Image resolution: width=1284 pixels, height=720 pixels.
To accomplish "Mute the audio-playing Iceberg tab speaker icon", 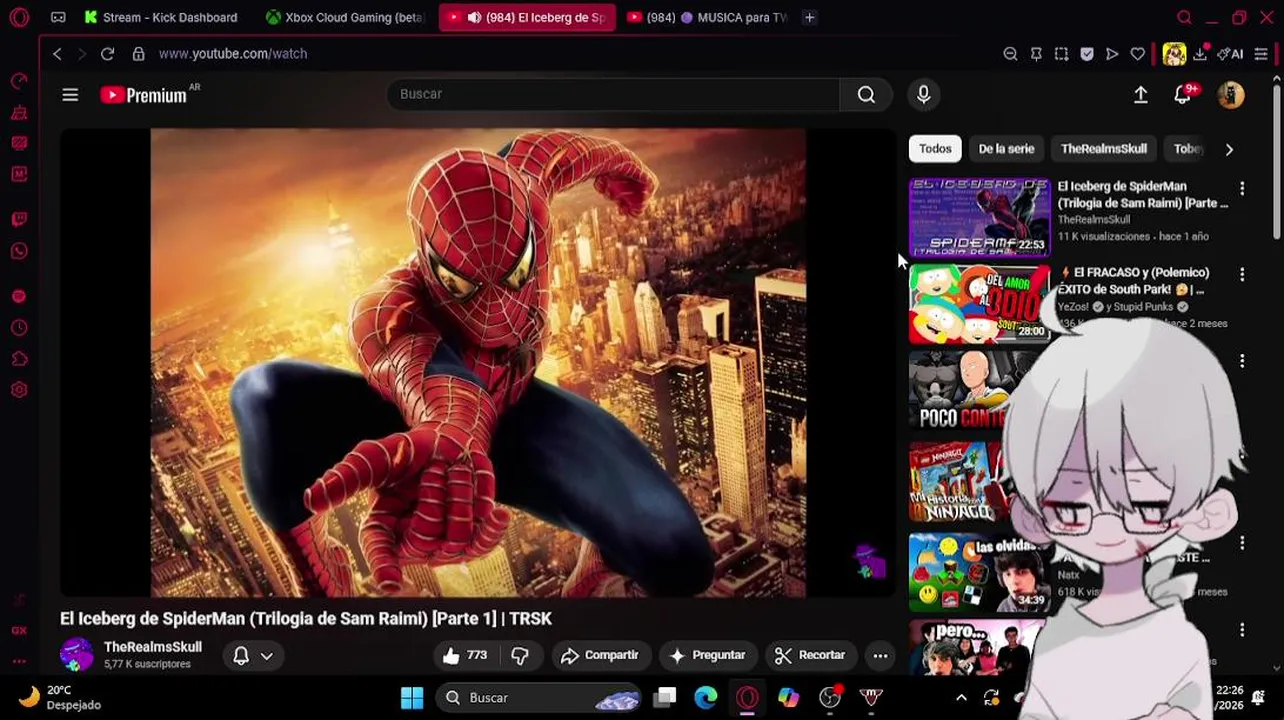I will tap(474, 17).
